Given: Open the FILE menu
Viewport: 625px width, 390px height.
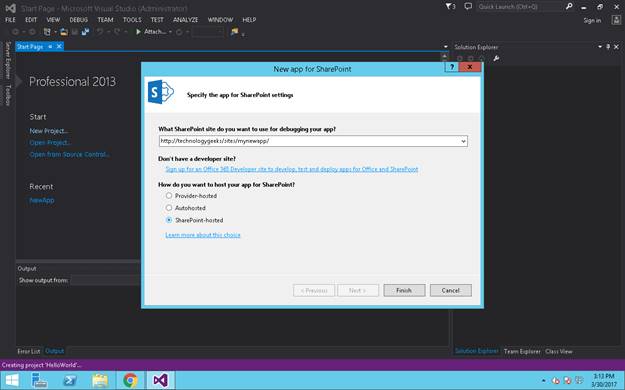Looking at the screenshot, I should pos(10,20).
